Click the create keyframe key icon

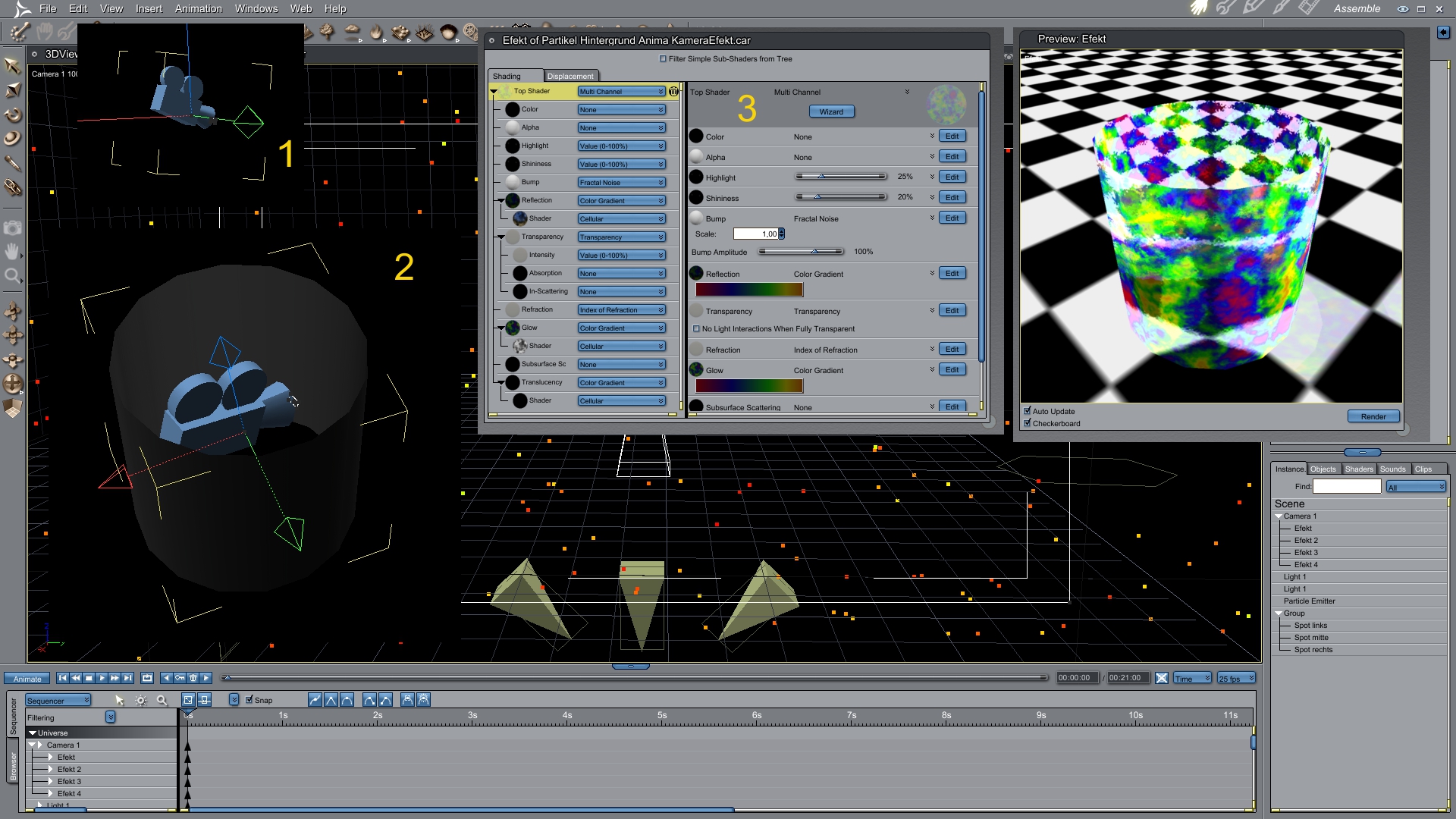(x=180, y=678)
